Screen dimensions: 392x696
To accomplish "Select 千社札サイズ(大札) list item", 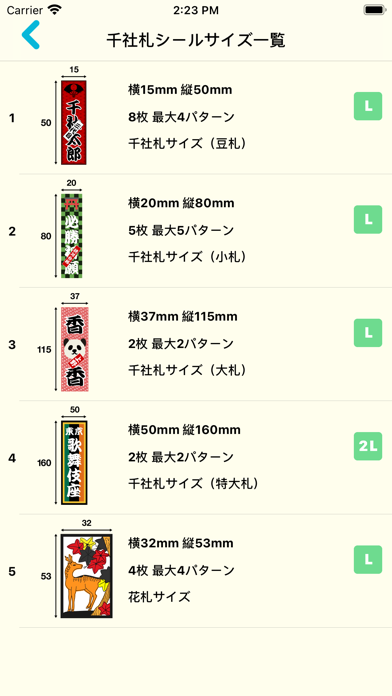I will click(187, 370).
